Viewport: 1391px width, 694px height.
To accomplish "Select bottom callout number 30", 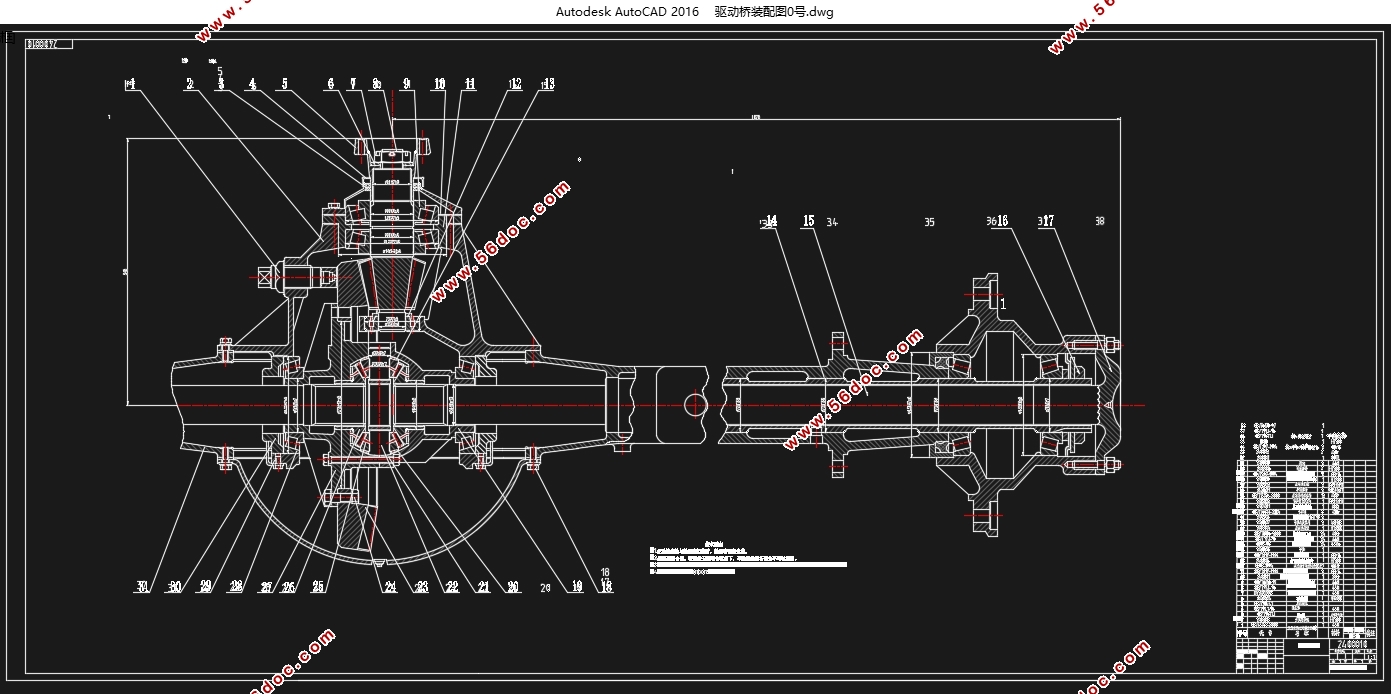I will [175, 588].
